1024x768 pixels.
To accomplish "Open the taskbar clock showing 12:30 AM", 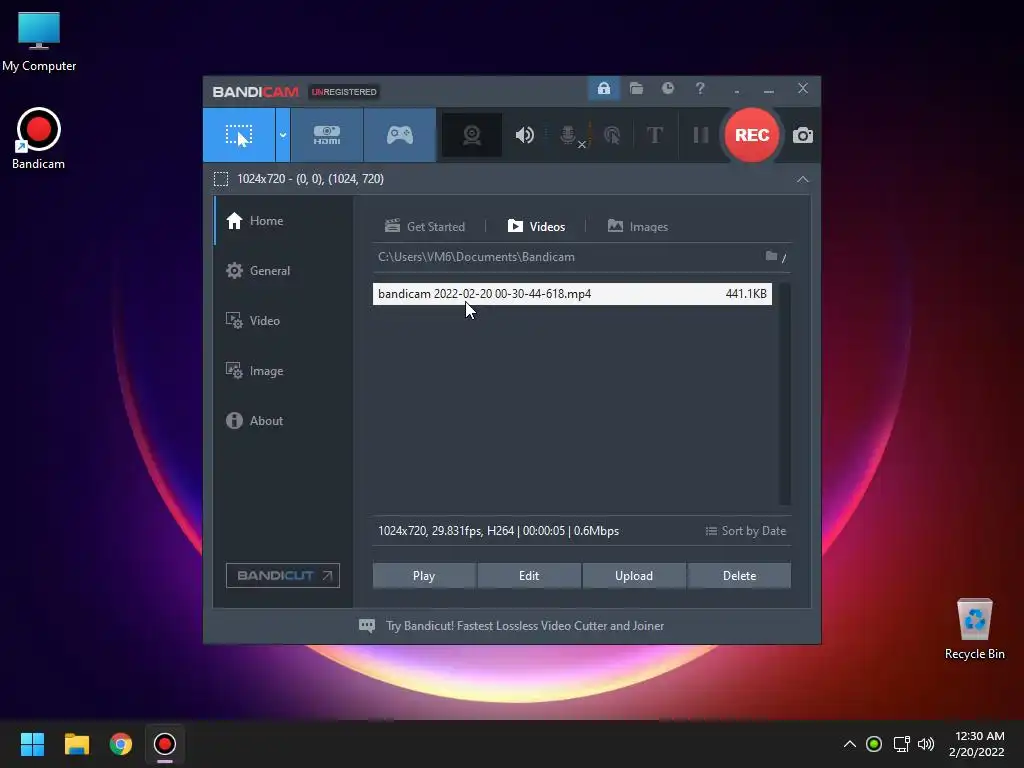I will tap(977, 744).
